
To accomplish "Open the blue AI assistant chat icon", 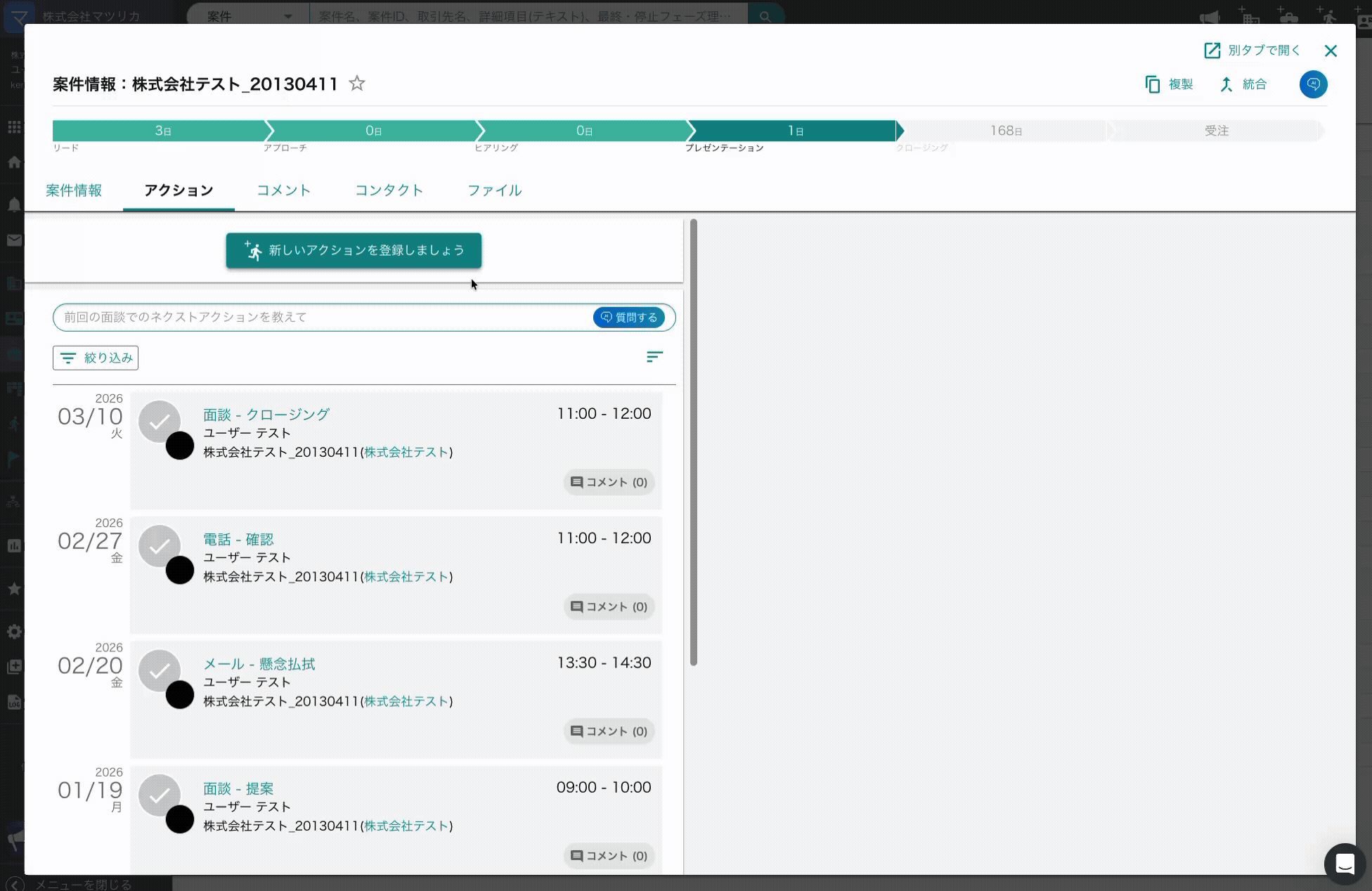I will [1313, 84].
